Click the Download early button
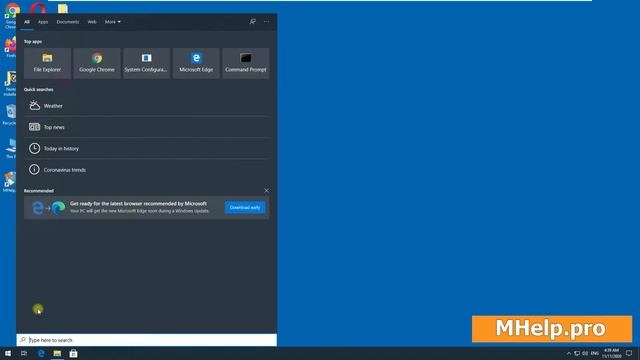This screenshot has height=360, width=640. (245, 207)
